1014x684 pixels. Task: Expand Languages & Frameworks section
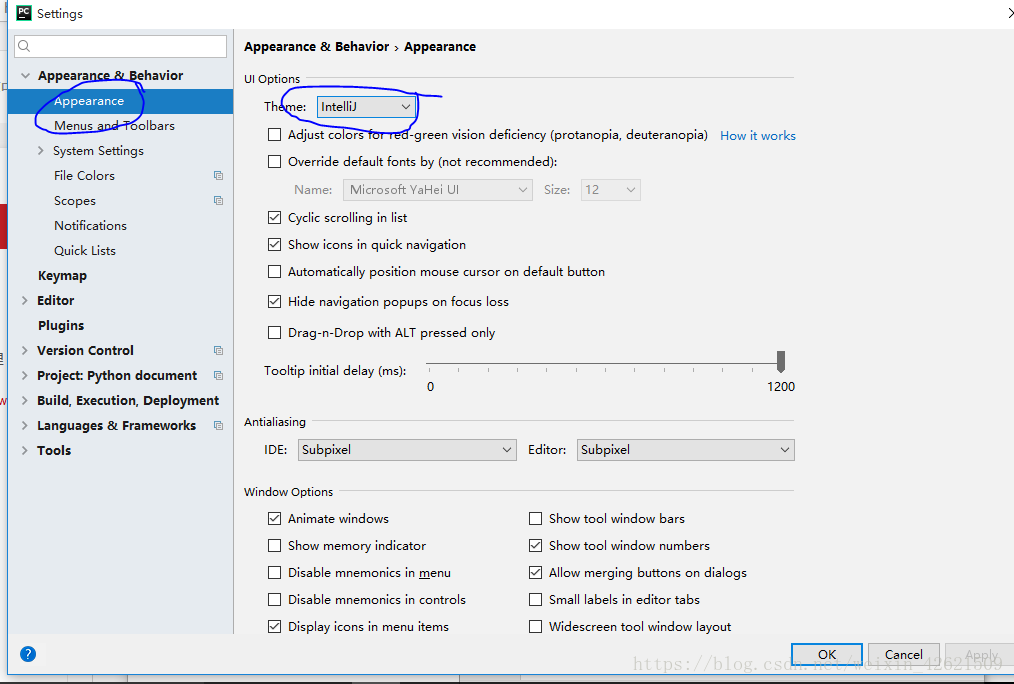tap(25, 425)
